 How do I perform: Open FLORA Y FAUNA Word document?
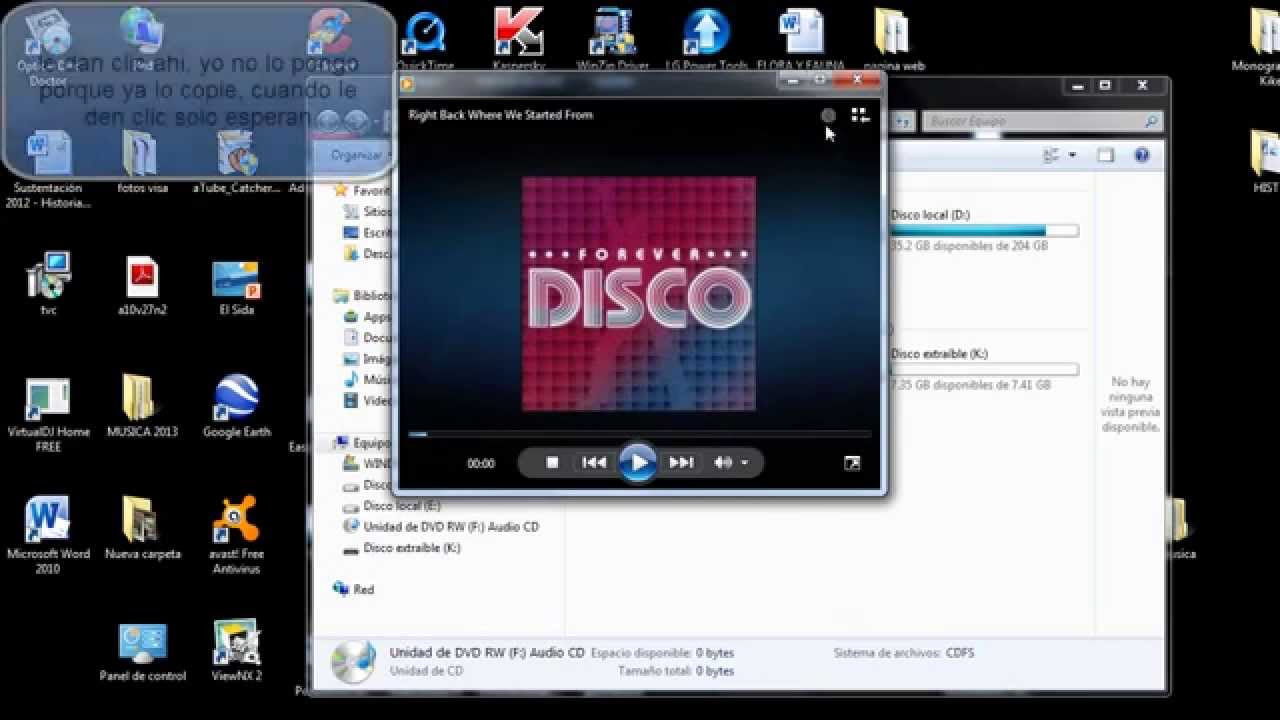pos(801,40)
